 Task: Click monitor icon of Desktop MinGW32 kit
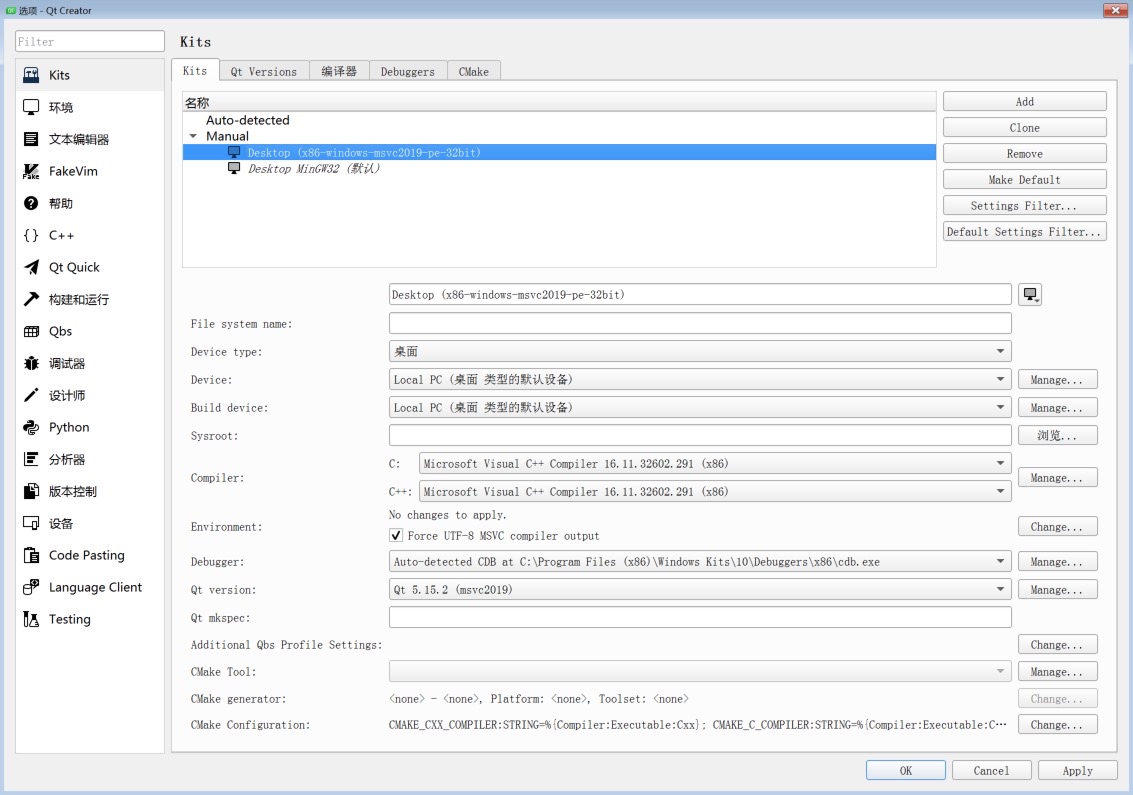pos(233,168)
